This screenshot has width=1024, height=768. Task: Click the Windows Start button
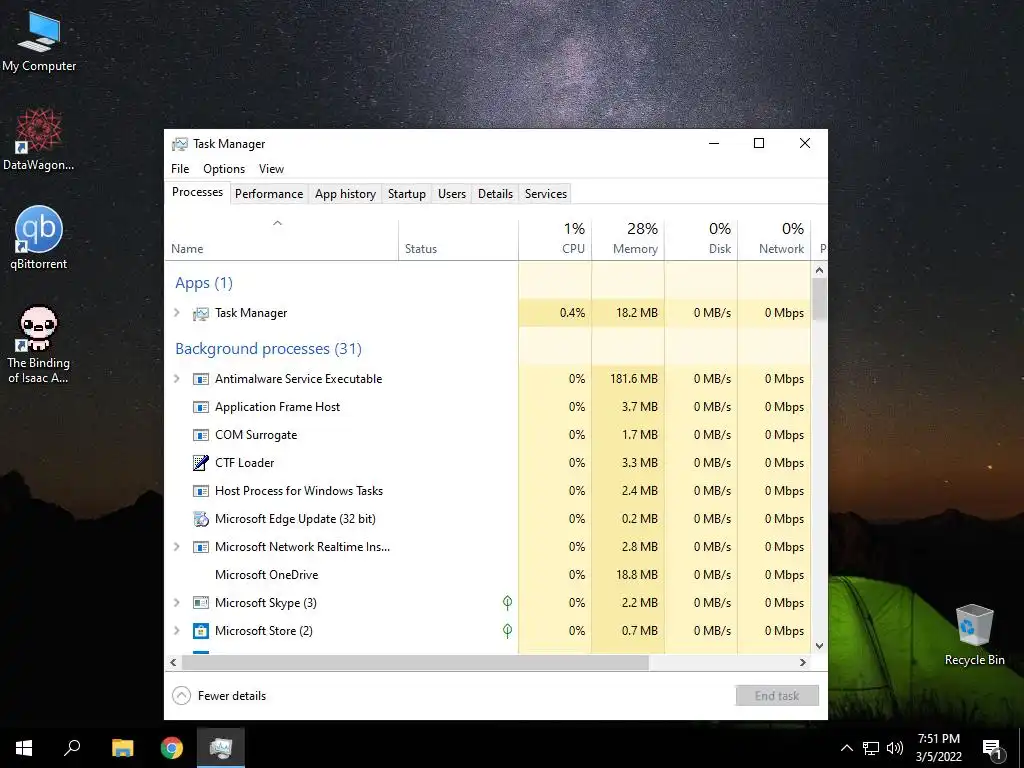[24, 748]
